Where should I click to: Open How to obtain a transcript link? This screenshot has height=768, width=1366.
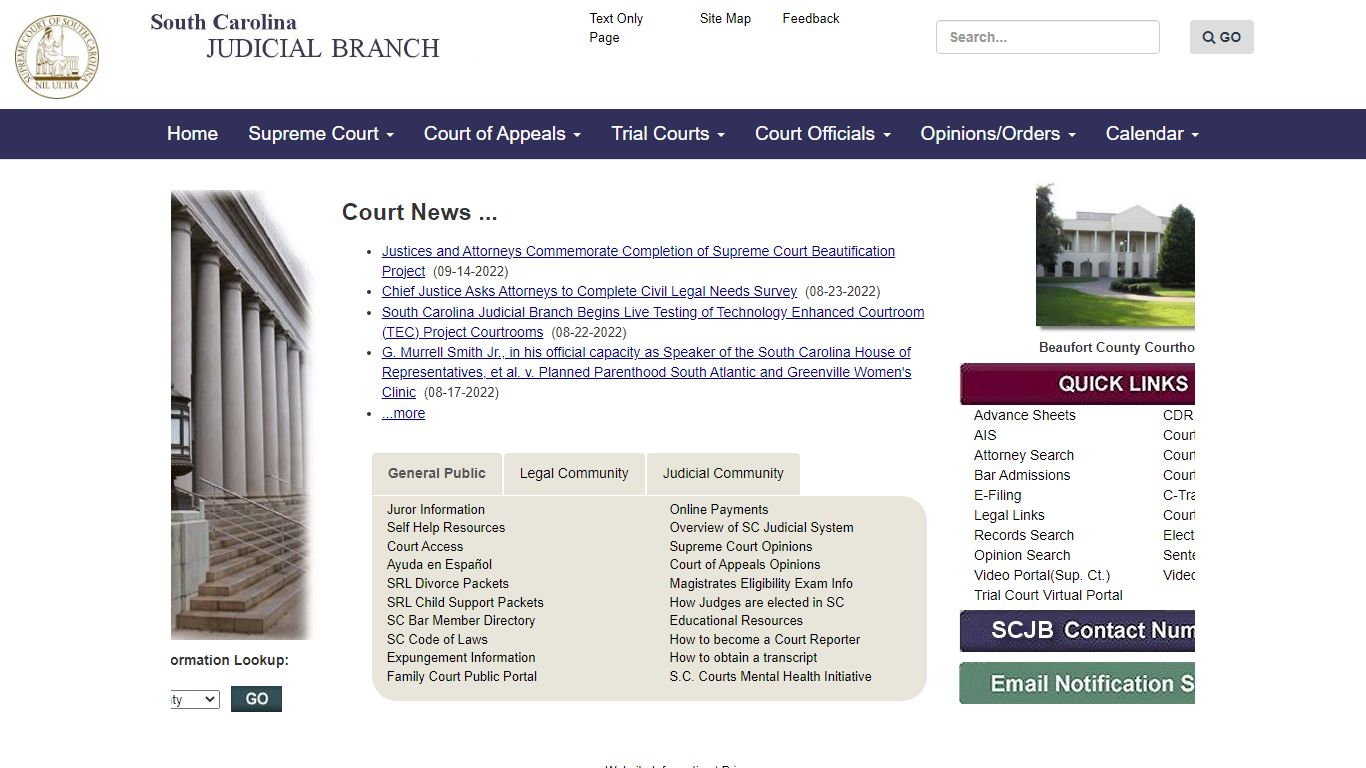click(x=743, y=658)
